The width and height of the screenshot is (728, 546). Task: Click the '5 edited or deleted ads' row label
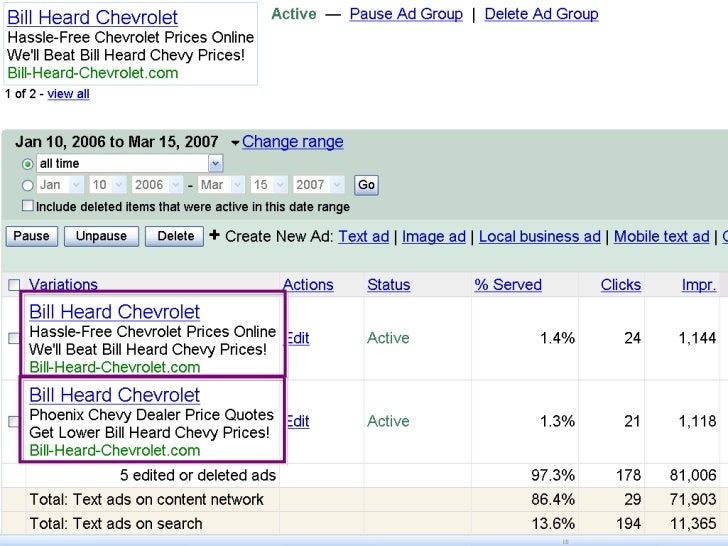click(198, 475)
